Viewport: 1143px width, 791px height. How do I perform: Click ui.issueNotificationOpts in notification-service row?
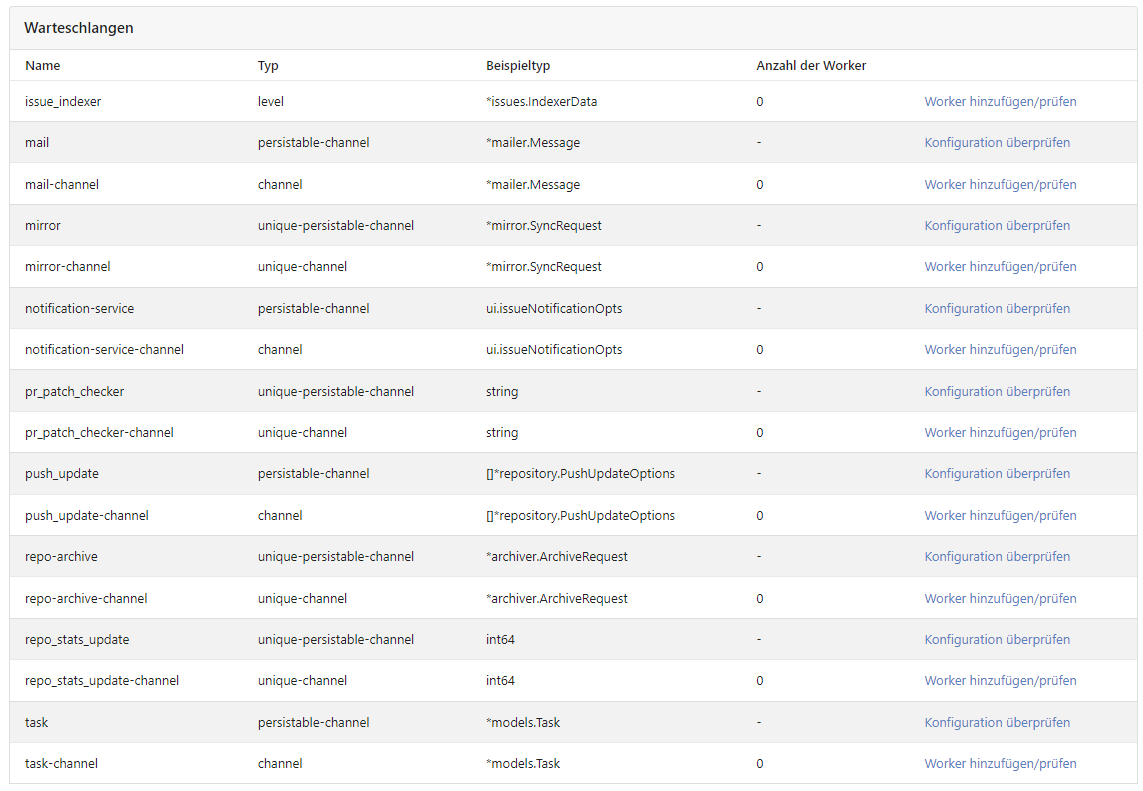point(553,308)
